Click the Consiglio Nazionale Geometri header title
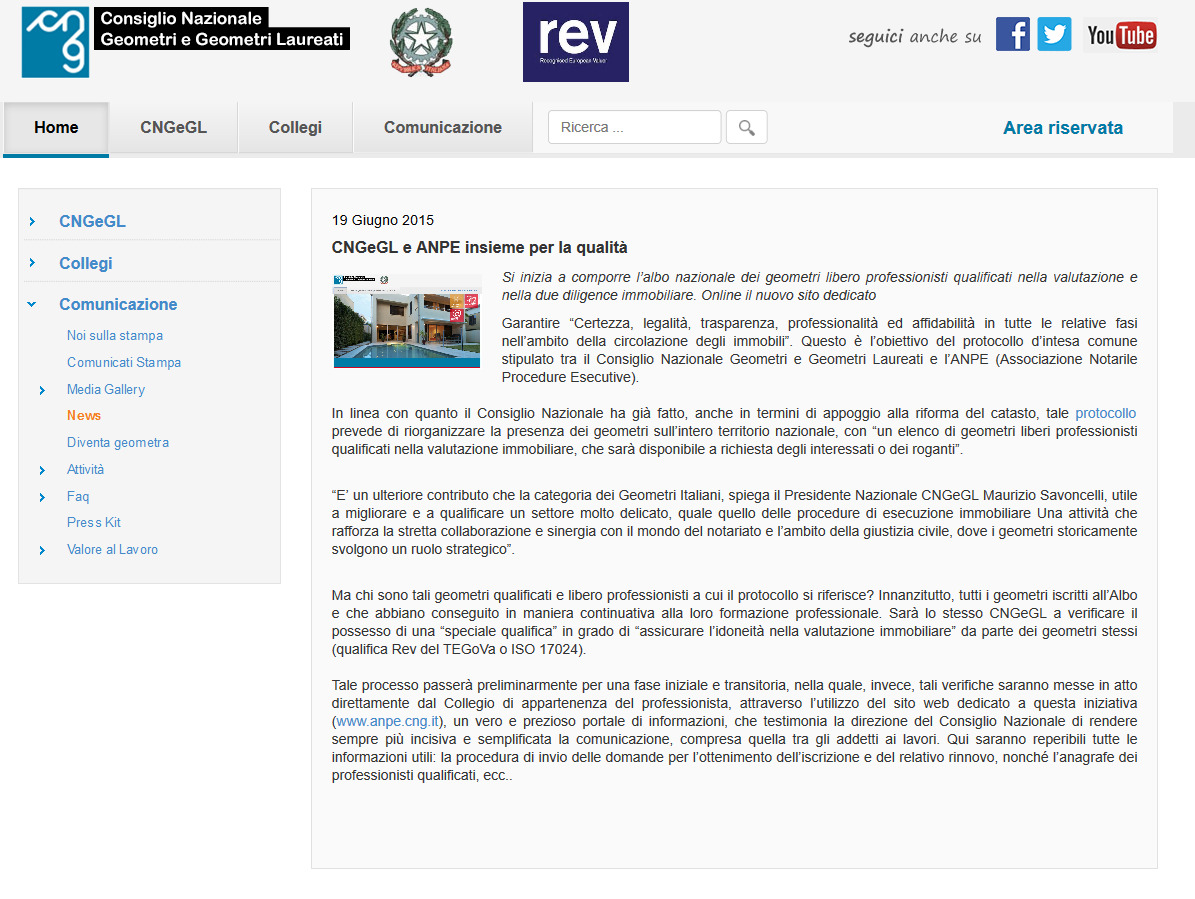1195x899 pixels. click(x=222, y=29)
